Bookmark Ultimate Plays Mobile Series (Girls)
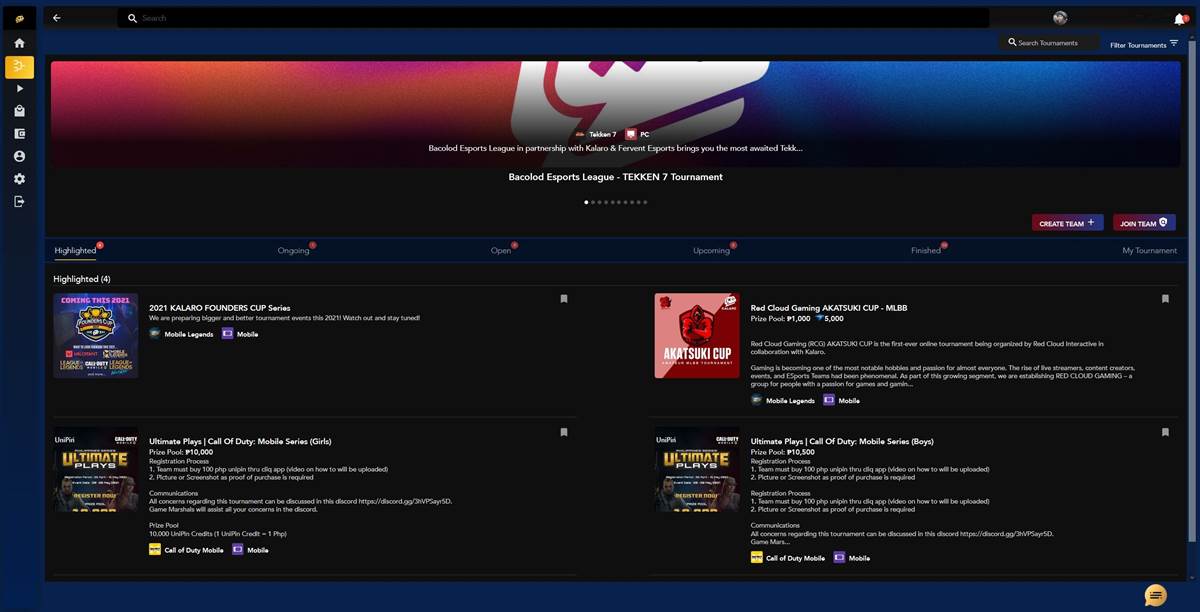 click(564, 433)
